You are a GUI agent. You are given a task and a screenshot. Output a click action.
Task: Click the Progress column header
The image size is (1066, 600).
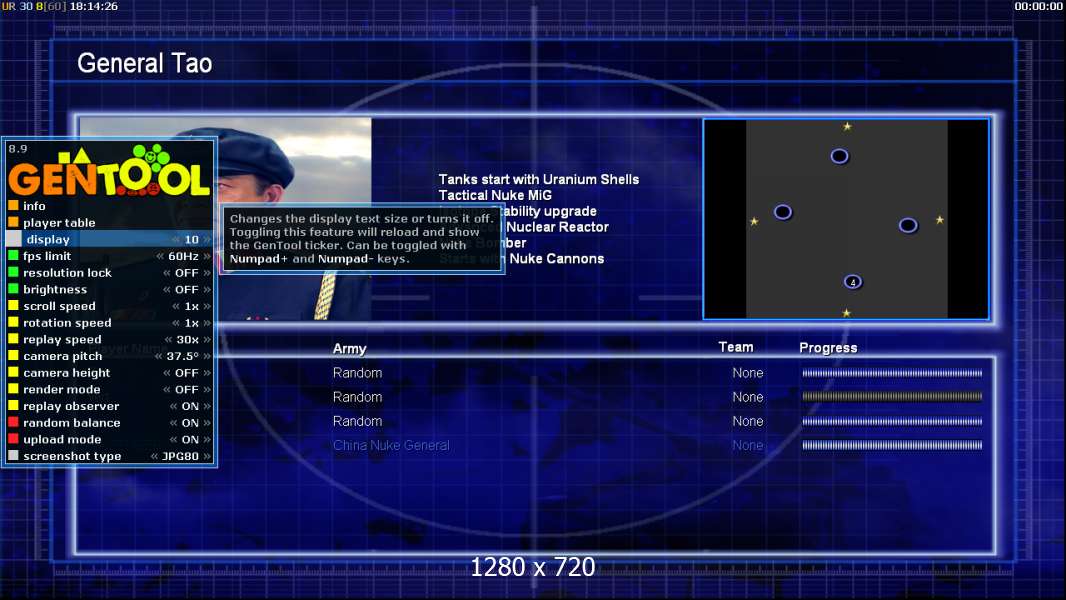828,348
